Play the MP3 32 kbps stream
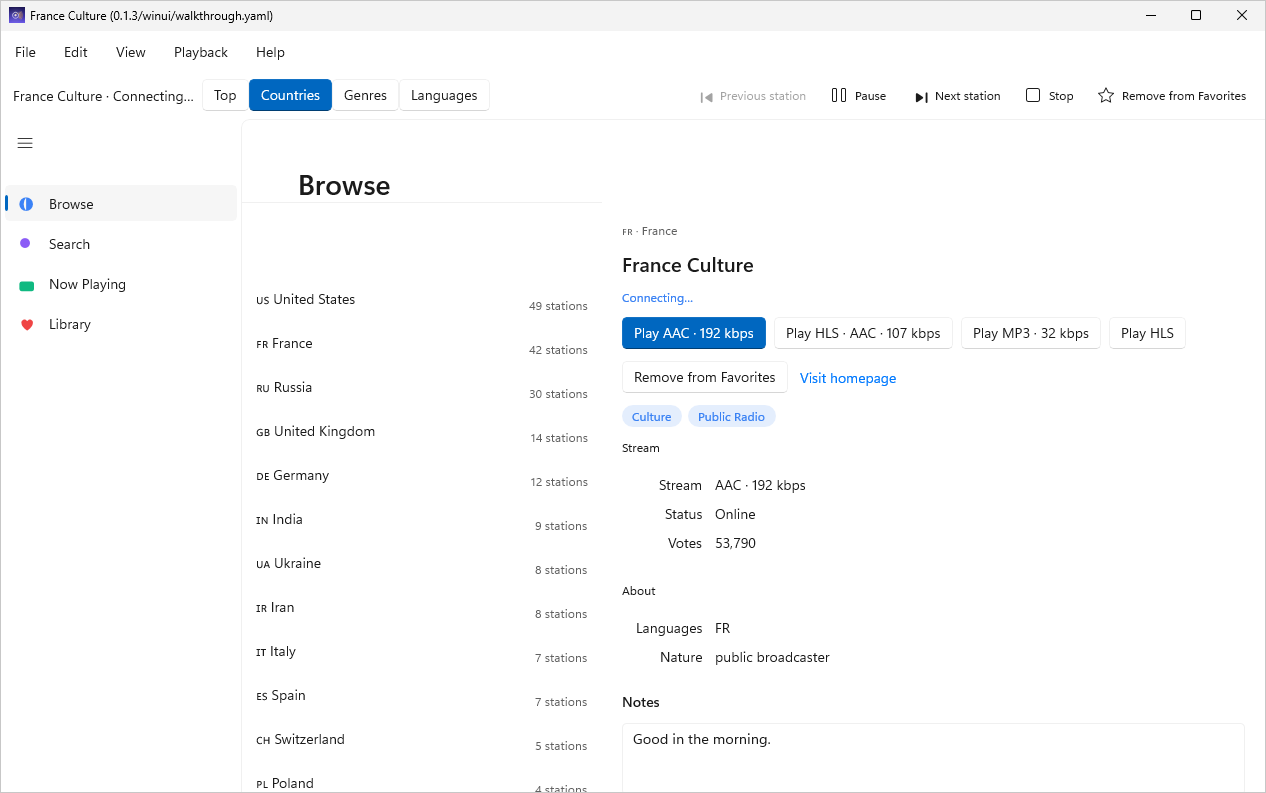1266x793 pixels. (x=1031, y=333)
